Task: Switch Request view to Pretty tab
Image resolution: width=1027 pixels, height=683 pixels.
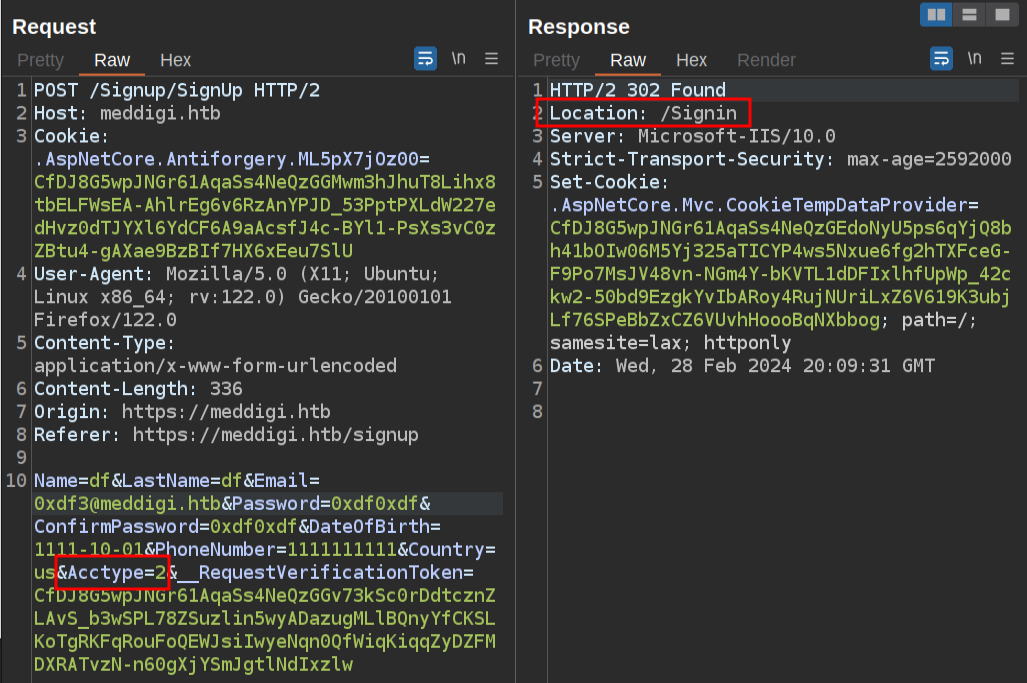Action: coord(40,60)
